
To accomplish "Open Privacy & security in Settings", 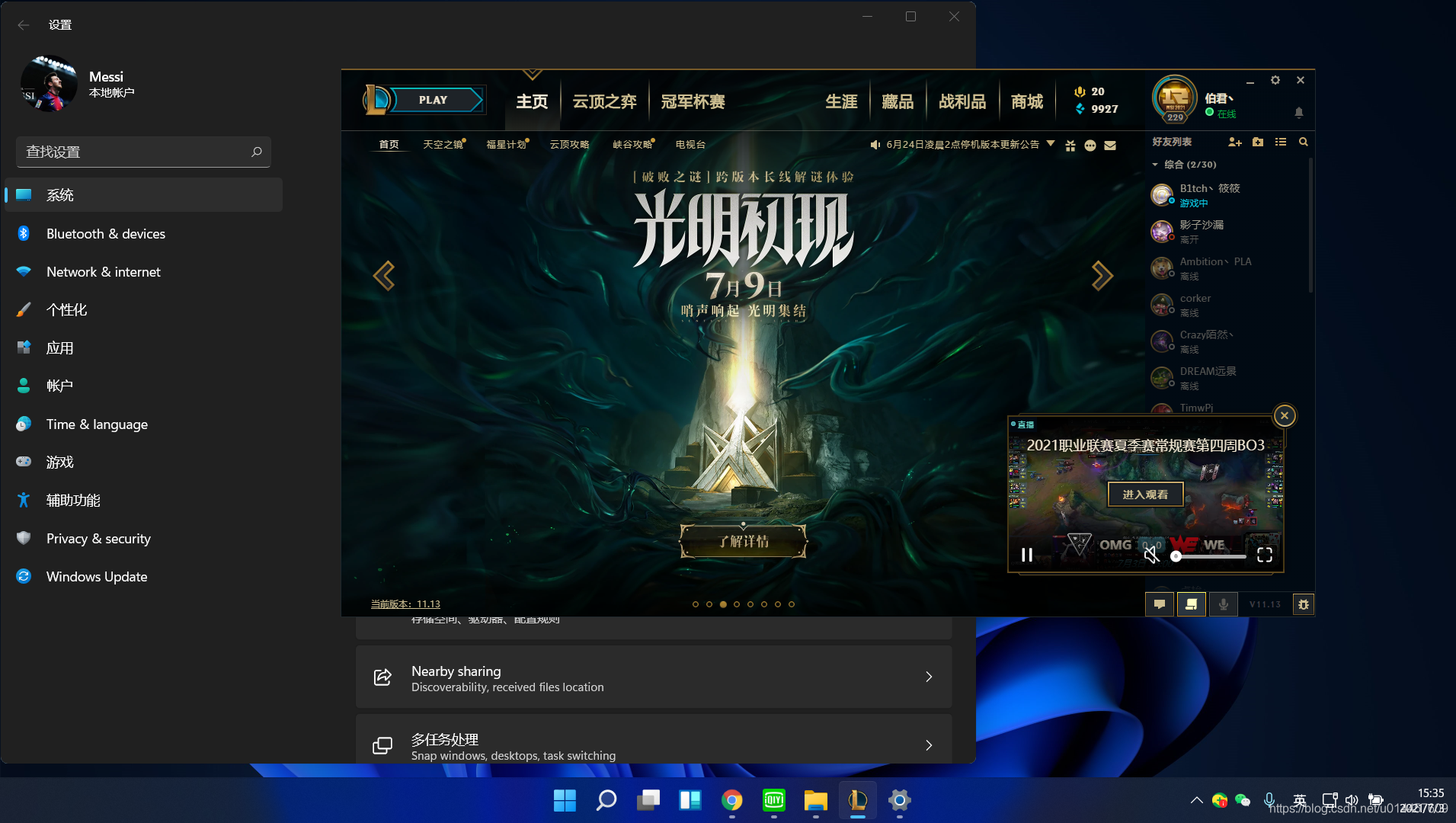I will coord(143,539).
